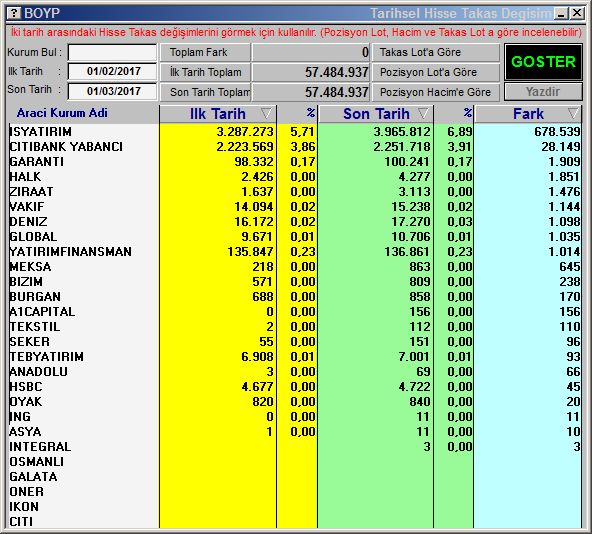The image size is (592, 534).
Task: Sort by Son Tarih column arrow
Action: [424, 113]
